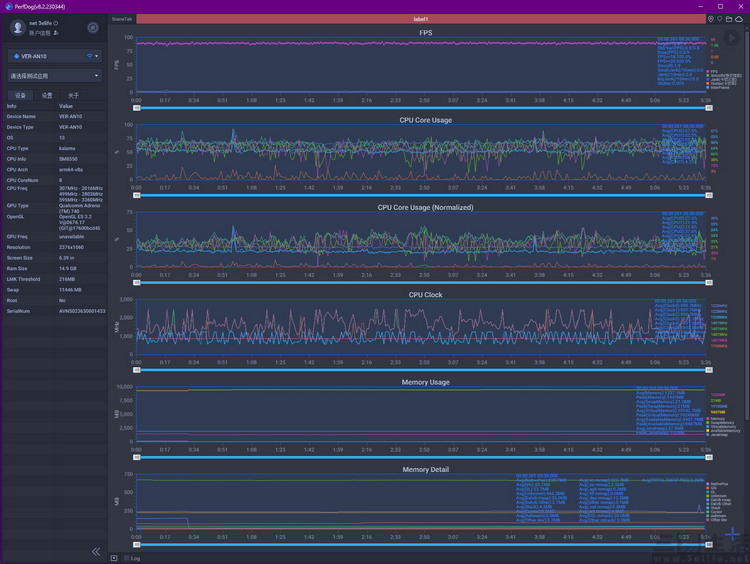
Task: Click the CPU Core Usage (Normalized) title
Action: click(x=426, y=207)
